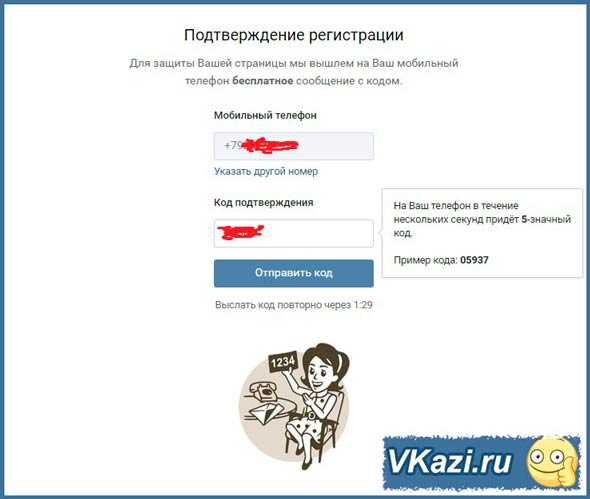This screenshot has height=499, width=590.
Task: Click the Отправить код button
Action: click(293, 273)
